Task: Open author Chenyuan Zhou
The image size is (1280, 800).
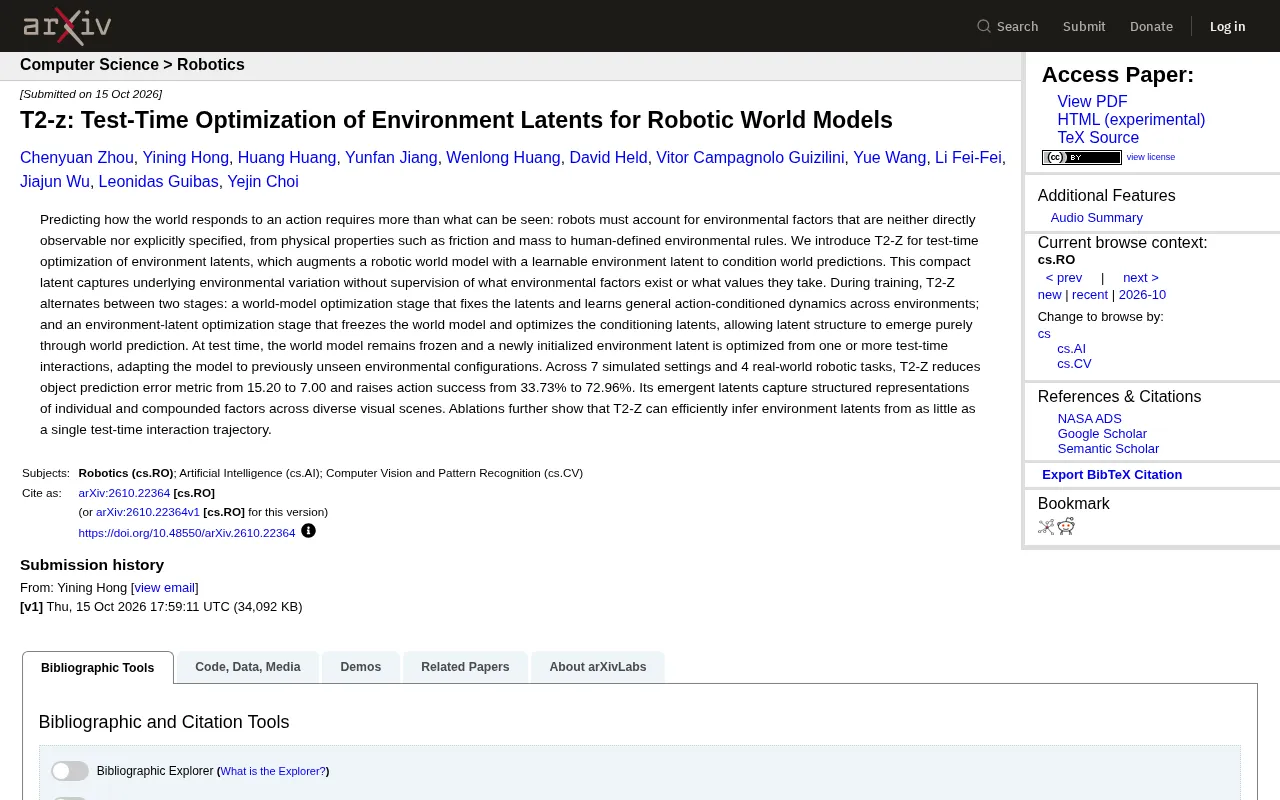Action: [77, 158]
